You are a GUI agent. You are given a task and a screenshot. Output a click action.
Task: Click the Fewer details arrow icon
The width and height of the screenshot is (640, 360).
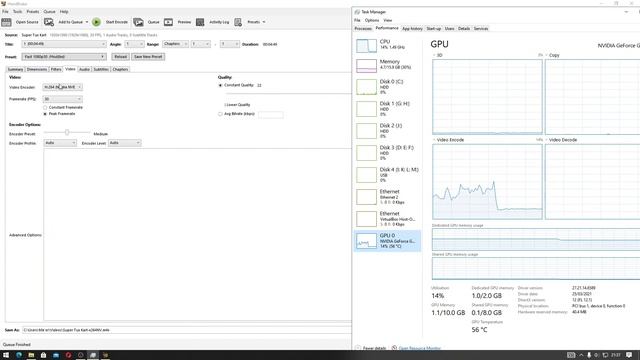point(358,348)
